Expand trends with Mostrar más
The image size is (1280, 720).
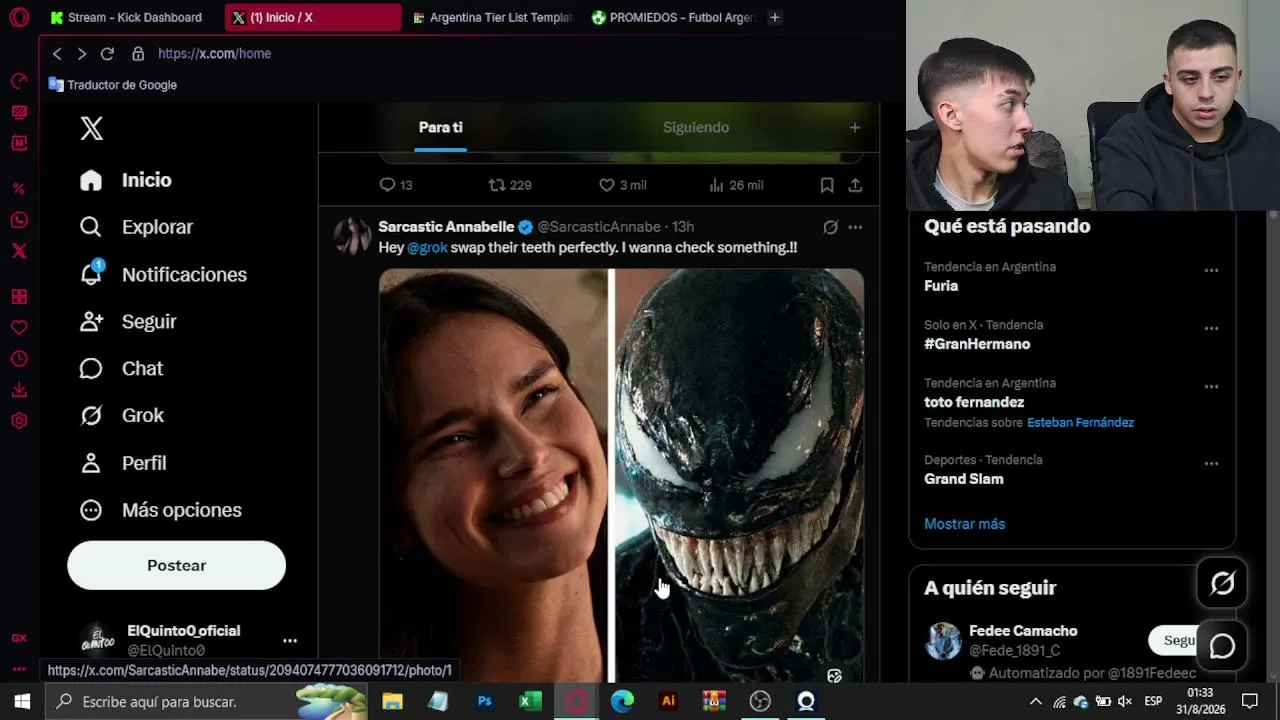pos(964,524)
